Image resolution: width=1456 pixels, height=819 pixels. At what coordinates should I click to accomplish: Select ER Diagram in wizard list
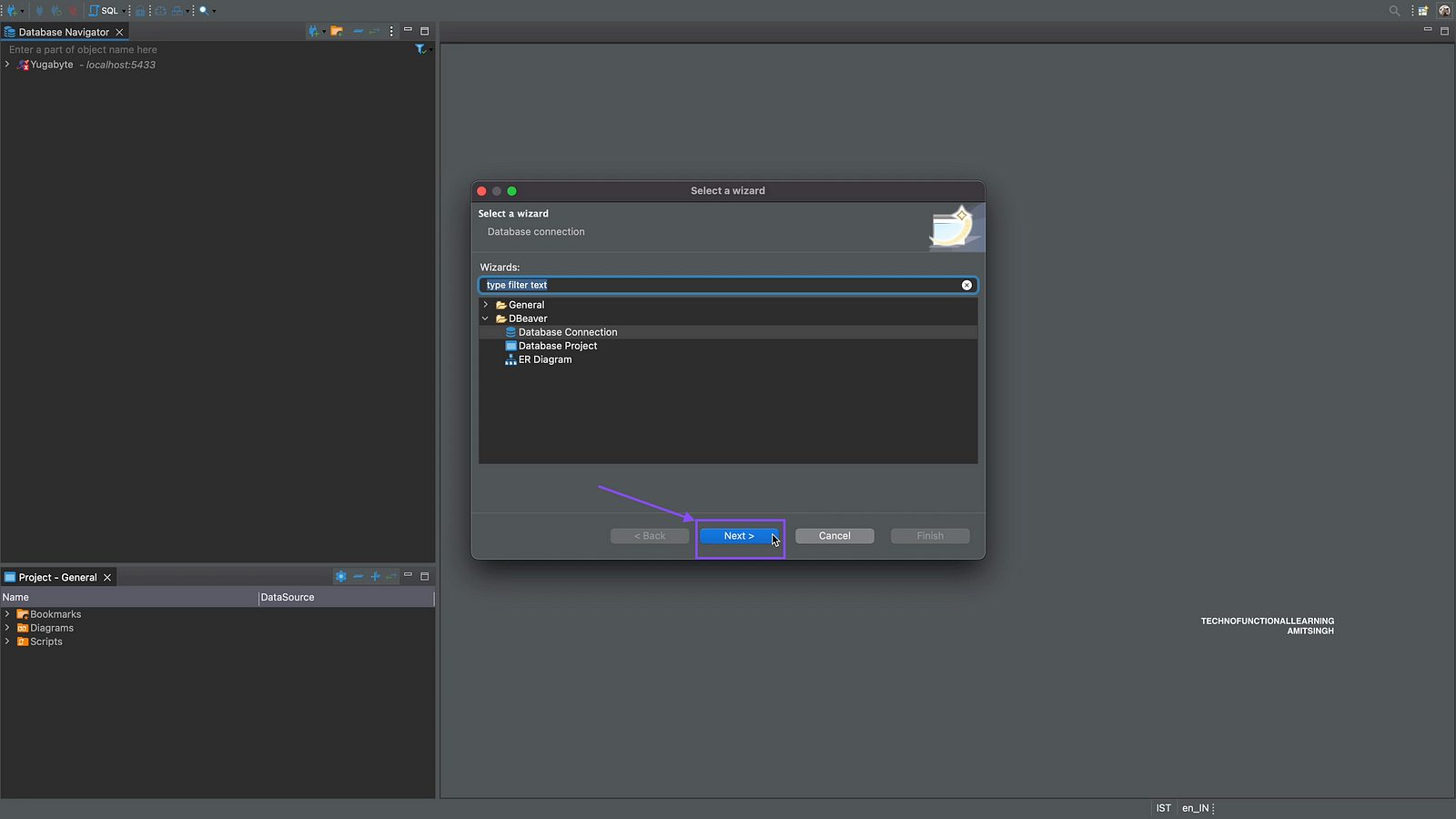point(544,359)
